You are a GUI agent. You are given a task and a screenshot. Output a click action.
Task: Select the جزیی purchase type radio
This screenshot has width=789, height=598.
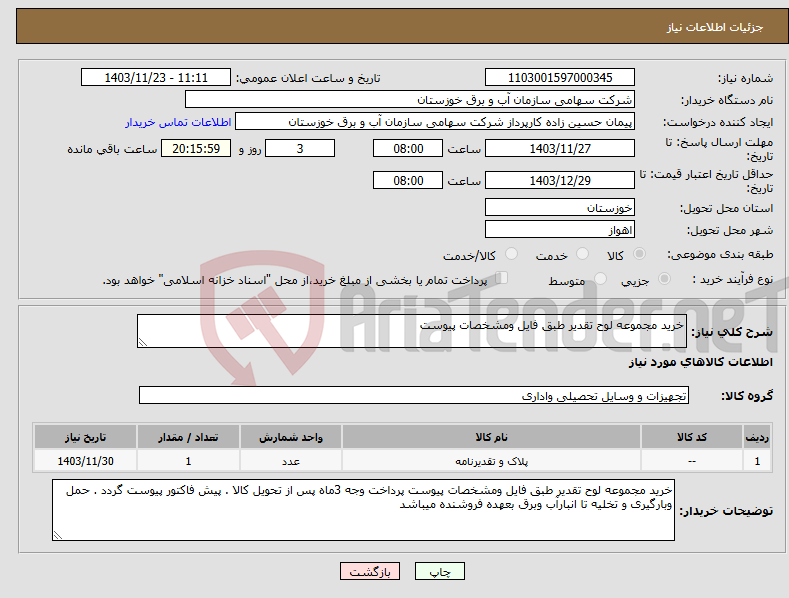pos(664,278)
